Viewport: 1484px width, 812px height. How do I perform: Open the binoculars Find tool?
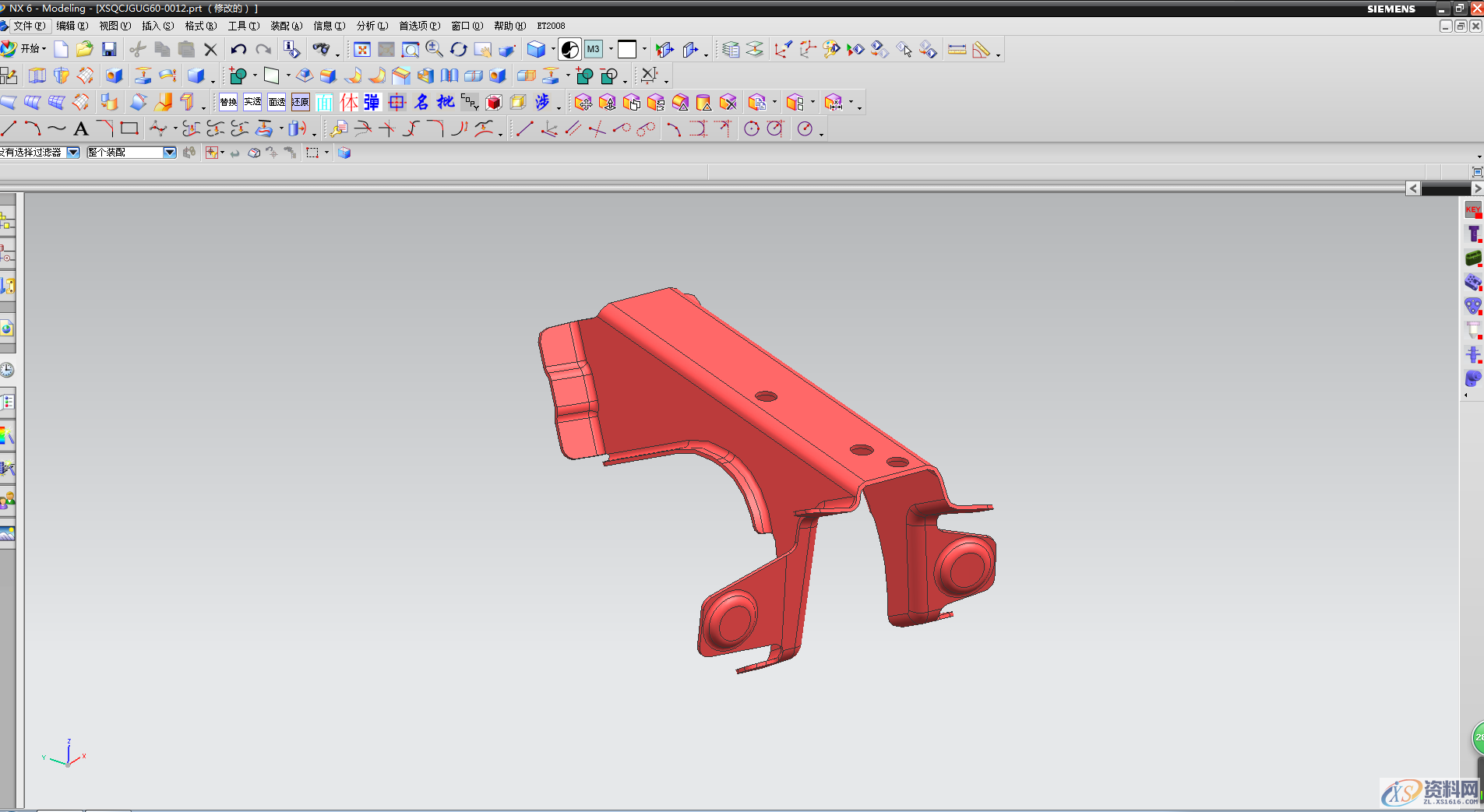tap(320, 50)
